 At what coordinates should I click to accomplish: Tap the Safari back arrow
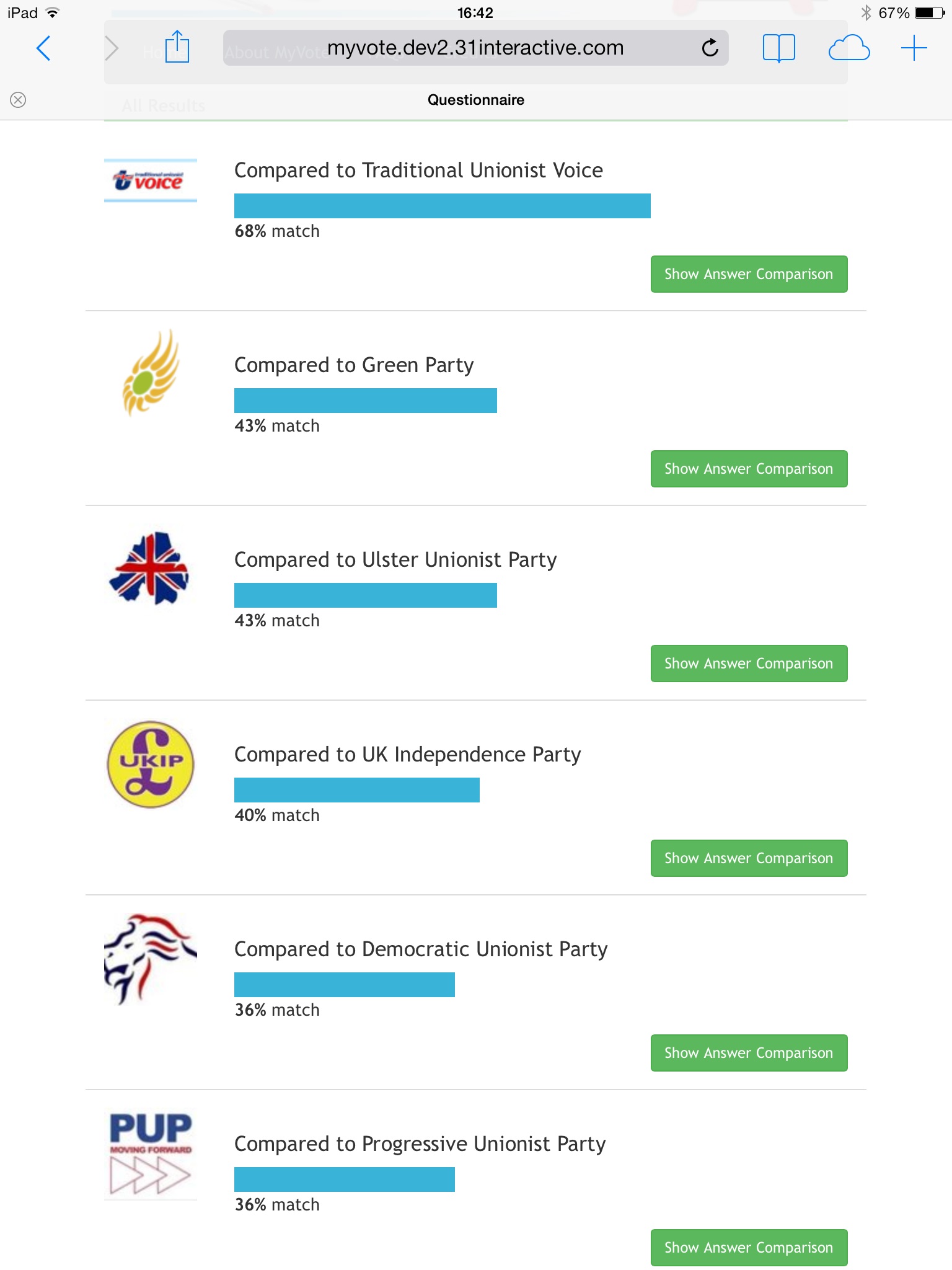(x=43, y=48)
